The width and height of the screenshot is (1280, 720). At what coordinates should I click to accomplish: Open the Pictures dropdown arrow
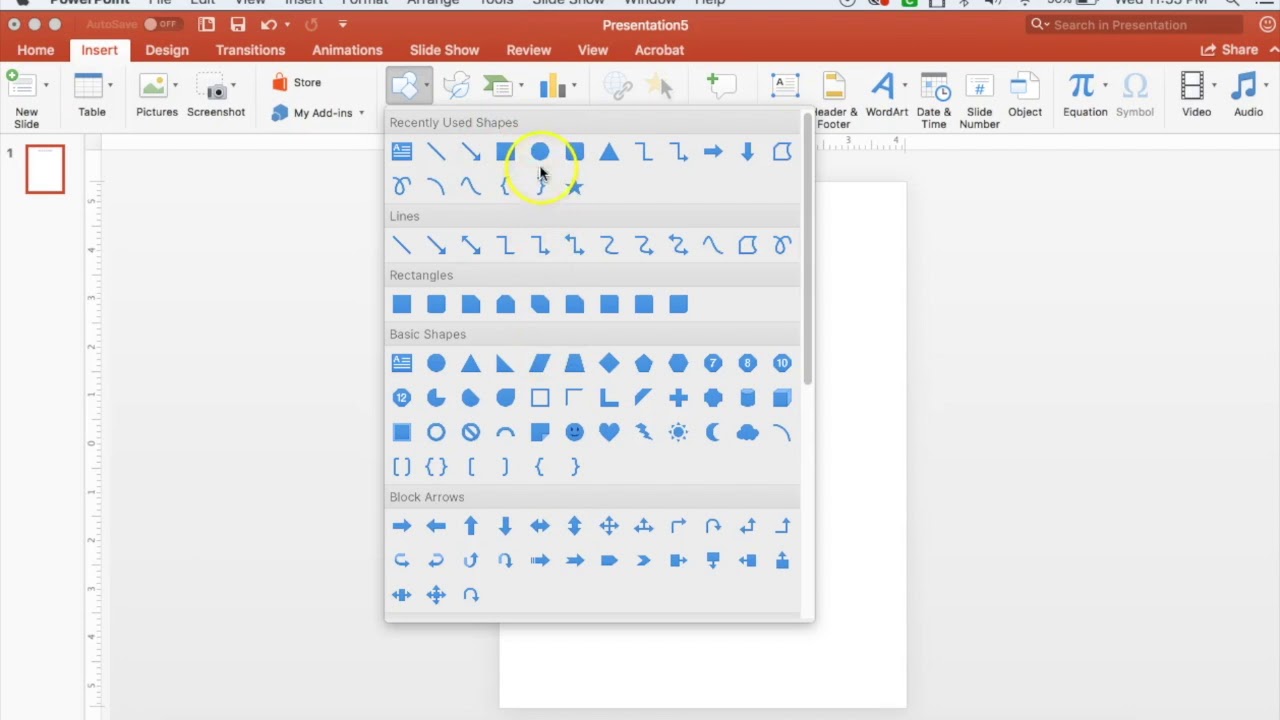coord(175,86)
